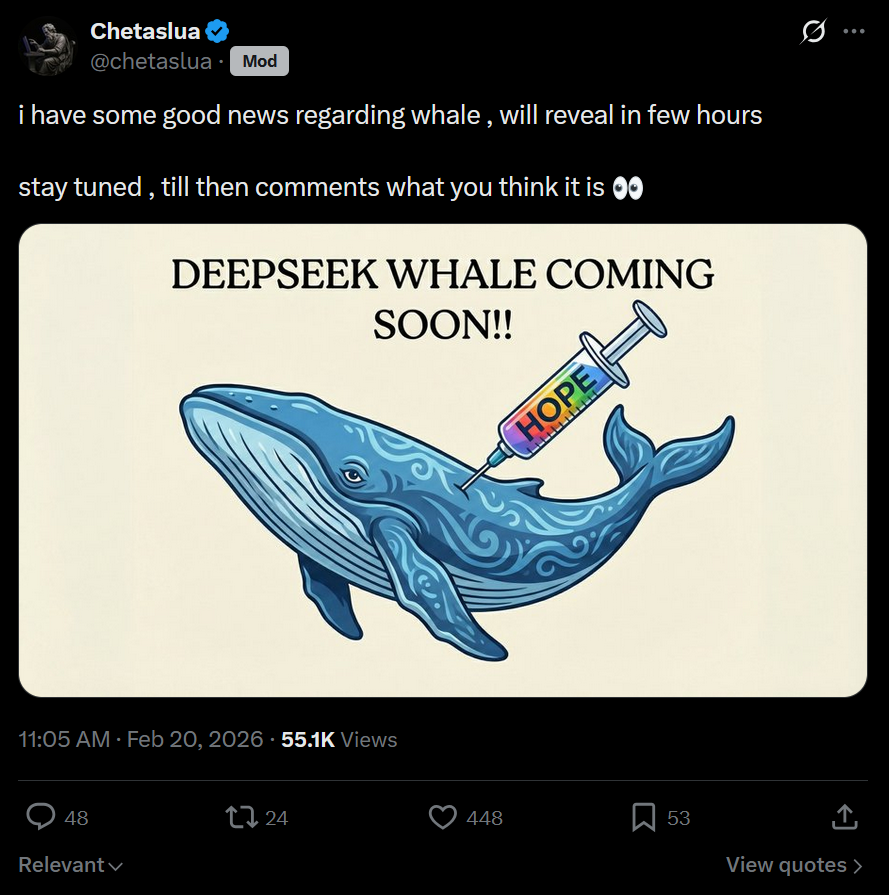Open the @chetaslua handle link

click(x=151, y=61)
